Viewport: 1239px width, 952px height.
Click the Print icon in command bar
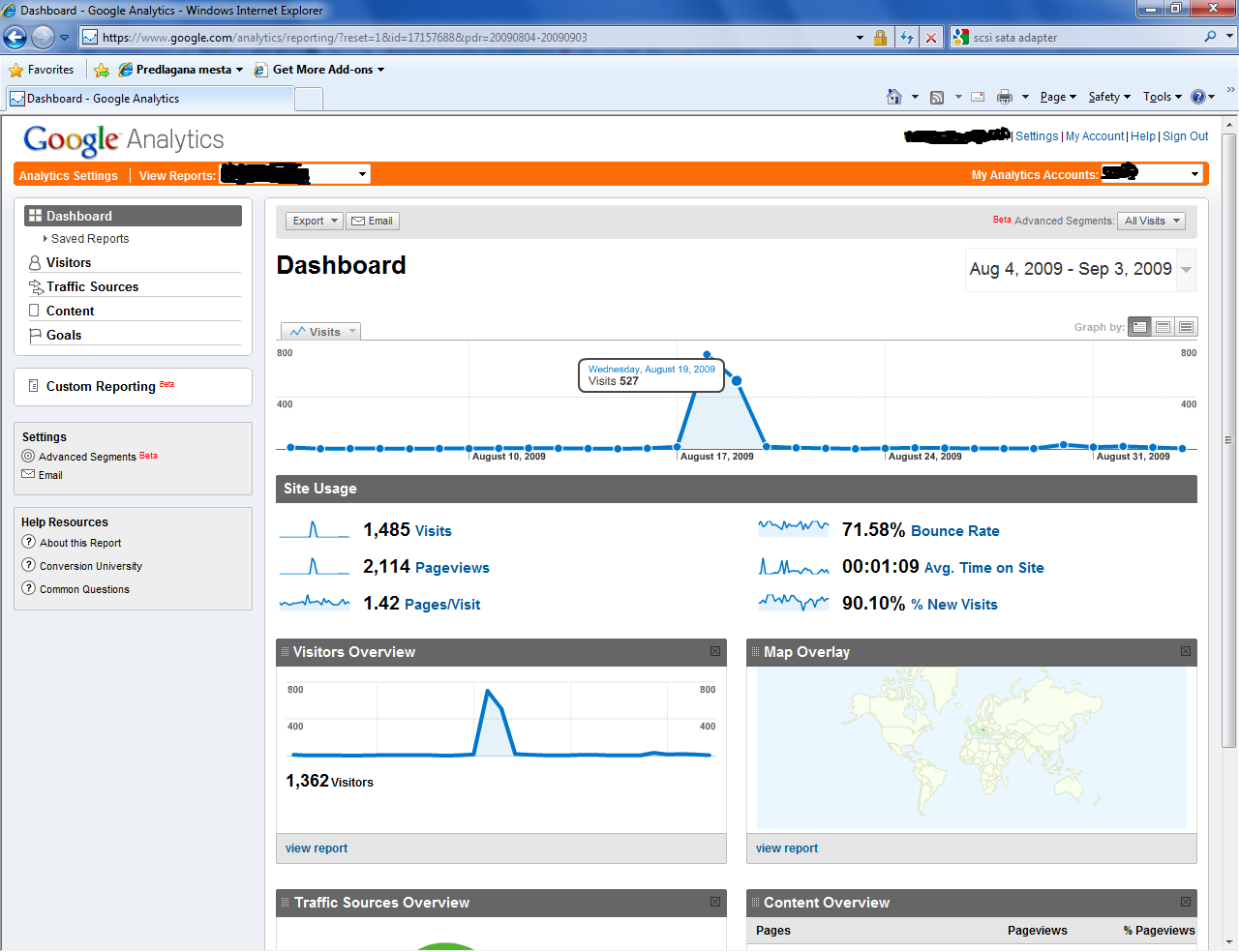click(x=1005, y=97)
